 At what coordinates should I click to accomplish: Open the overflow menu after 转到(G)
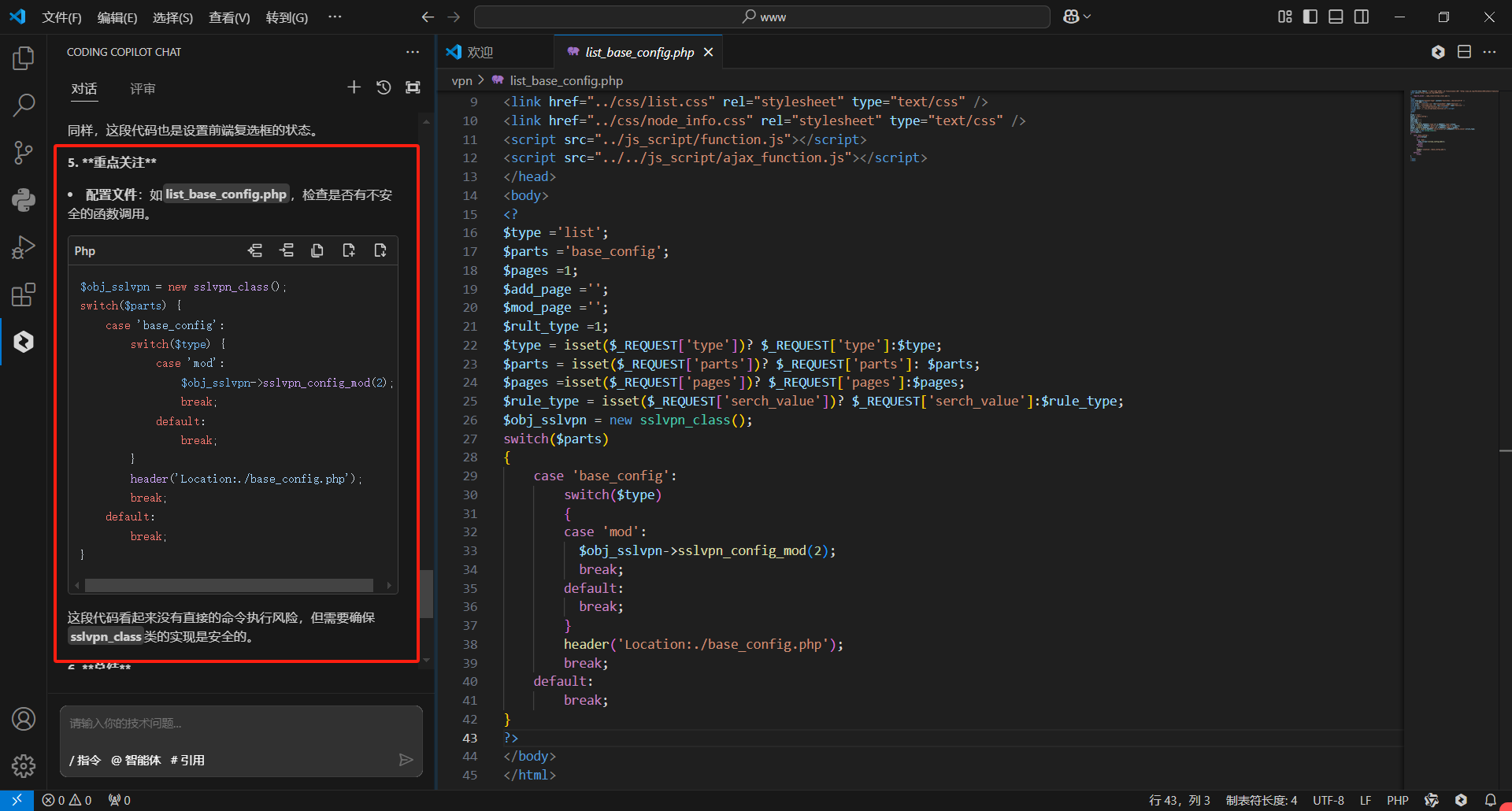[x=335, y=17]
